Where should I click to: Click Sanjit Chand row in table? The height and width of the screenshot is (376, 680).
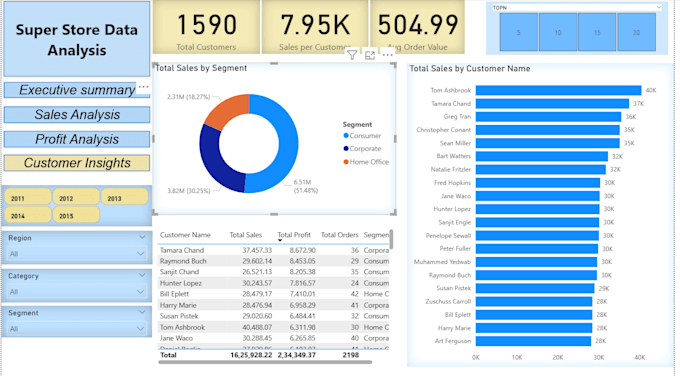(x=274, y=272)
